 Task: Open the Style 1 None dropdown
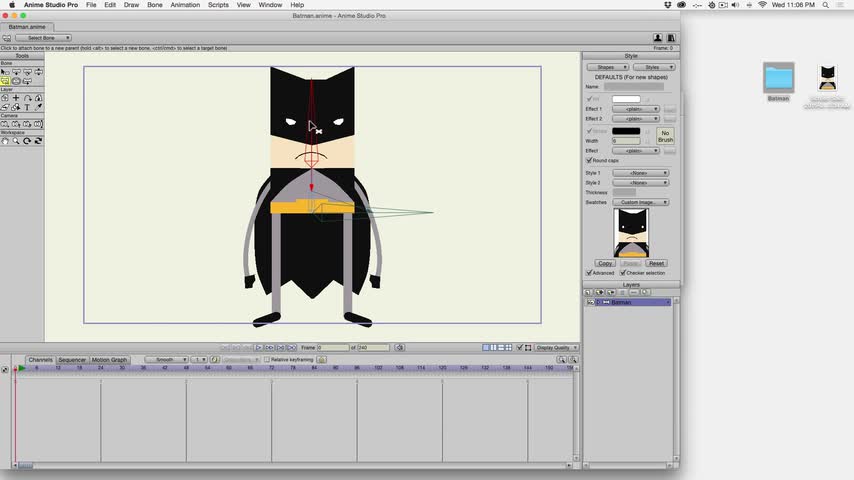[640, 173]
